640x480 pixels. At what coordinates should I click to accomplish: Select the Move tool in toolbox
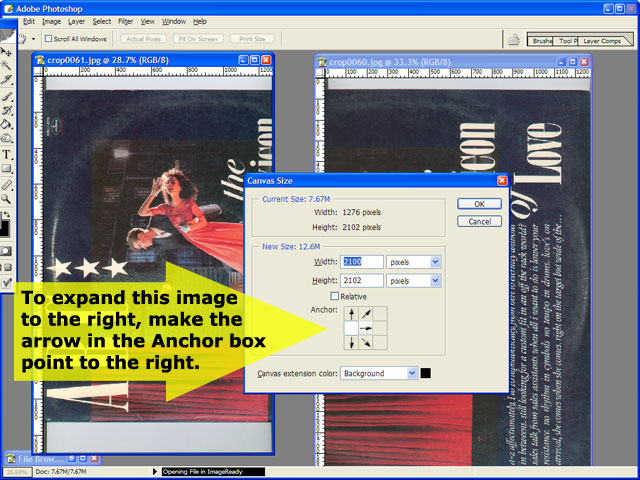point(6,52)
